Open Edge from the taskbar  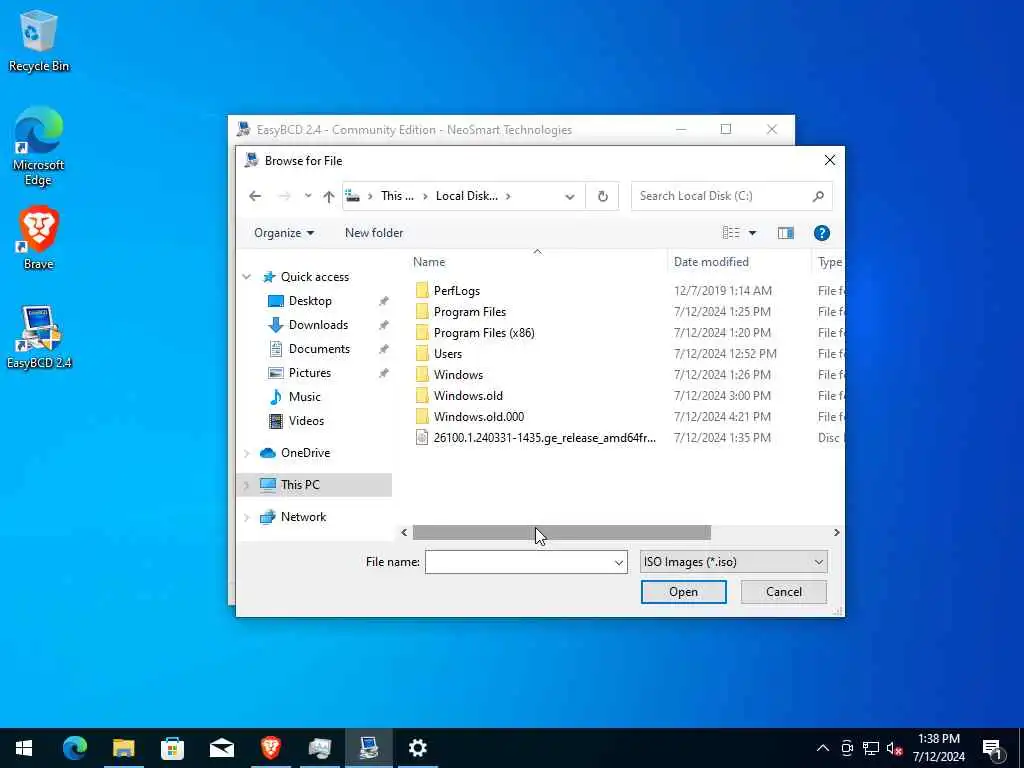(x=74, y=748)
